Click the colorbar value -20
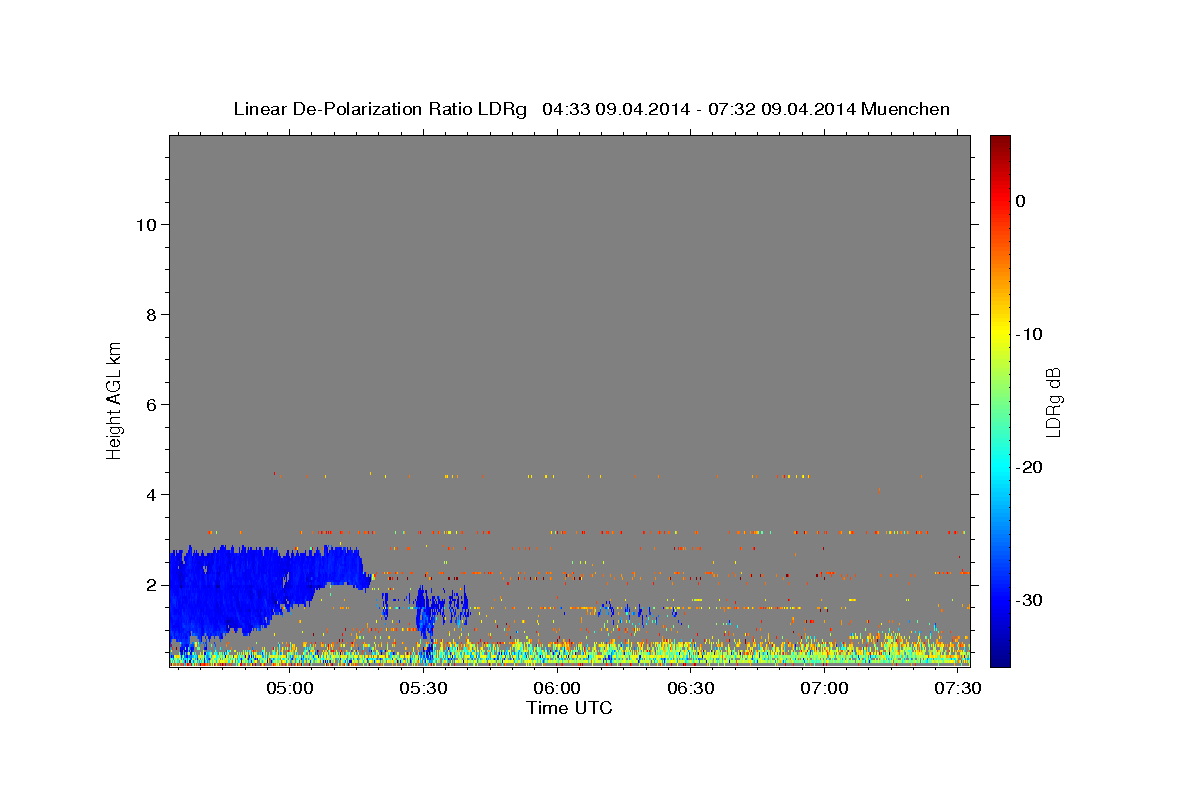Viewport: 1200px width, 800px height. tap(1030, 467)
